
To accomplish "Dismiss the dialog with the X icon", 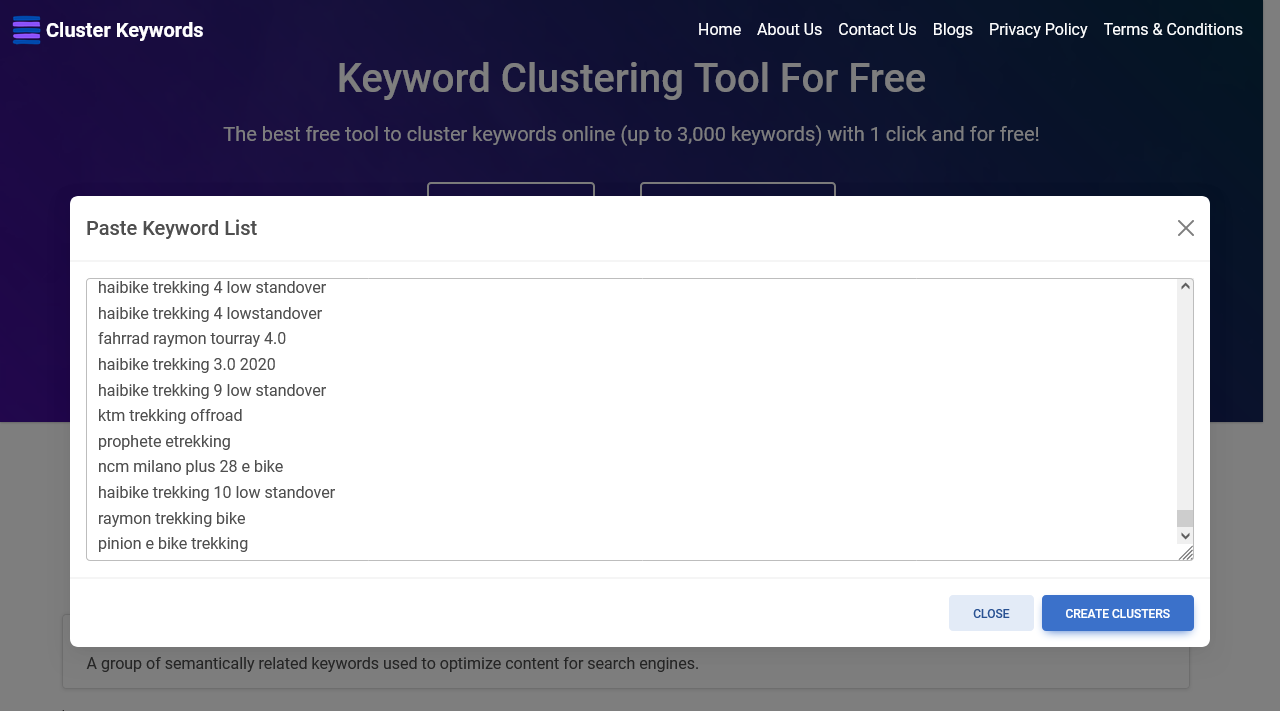I will click(x=1185, y=228).
